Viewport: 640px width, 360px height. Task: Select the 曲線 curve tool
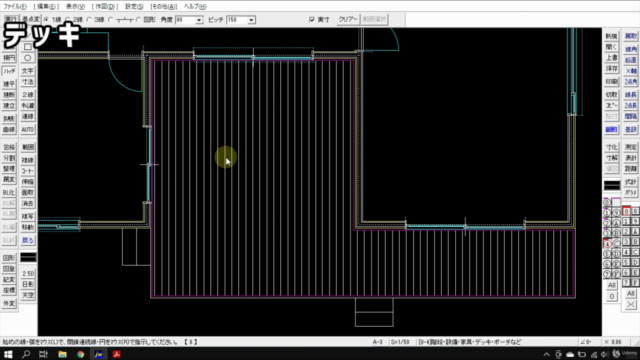[9, 129]
